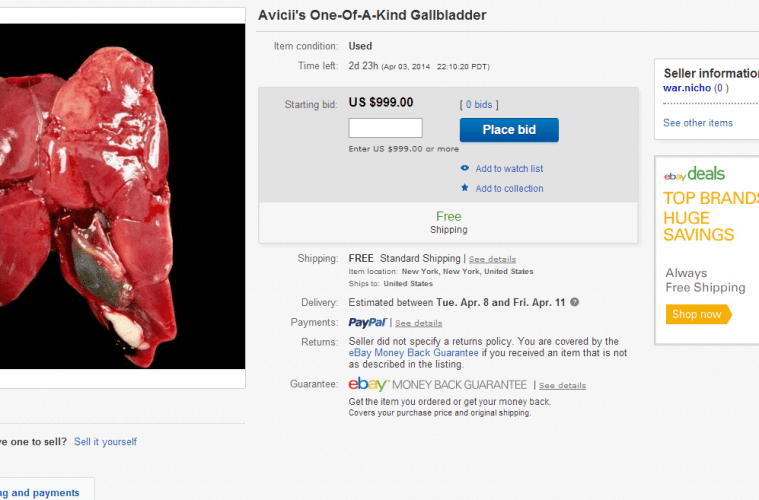Click the eBay deals logo in the ad
Screen dimensions: 759x500
[x=694, y=174]
